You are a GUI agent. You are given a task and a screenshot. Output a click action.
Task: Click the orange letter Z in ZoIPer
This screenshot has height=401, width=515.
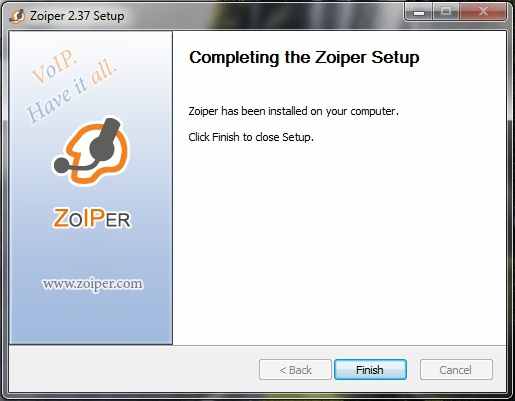(61, 218)
